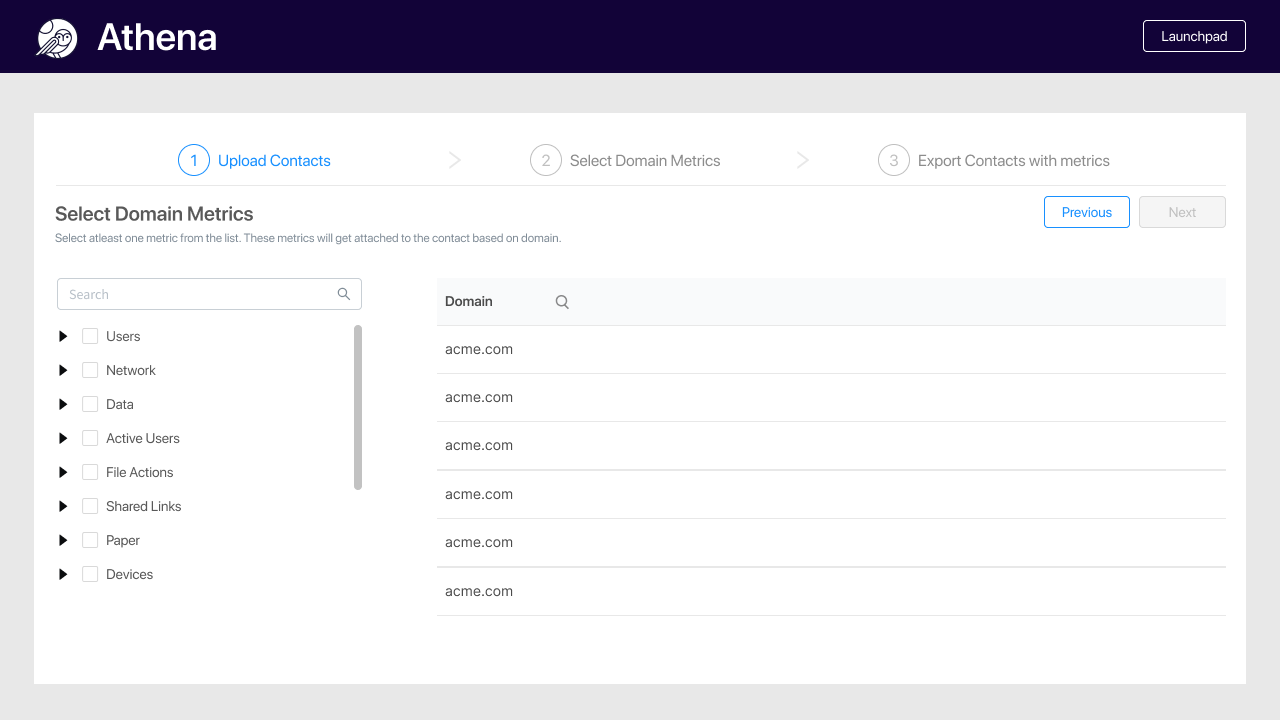The image size is (1280, 720).
Task: Click the Athena title text
Action: 157,38
